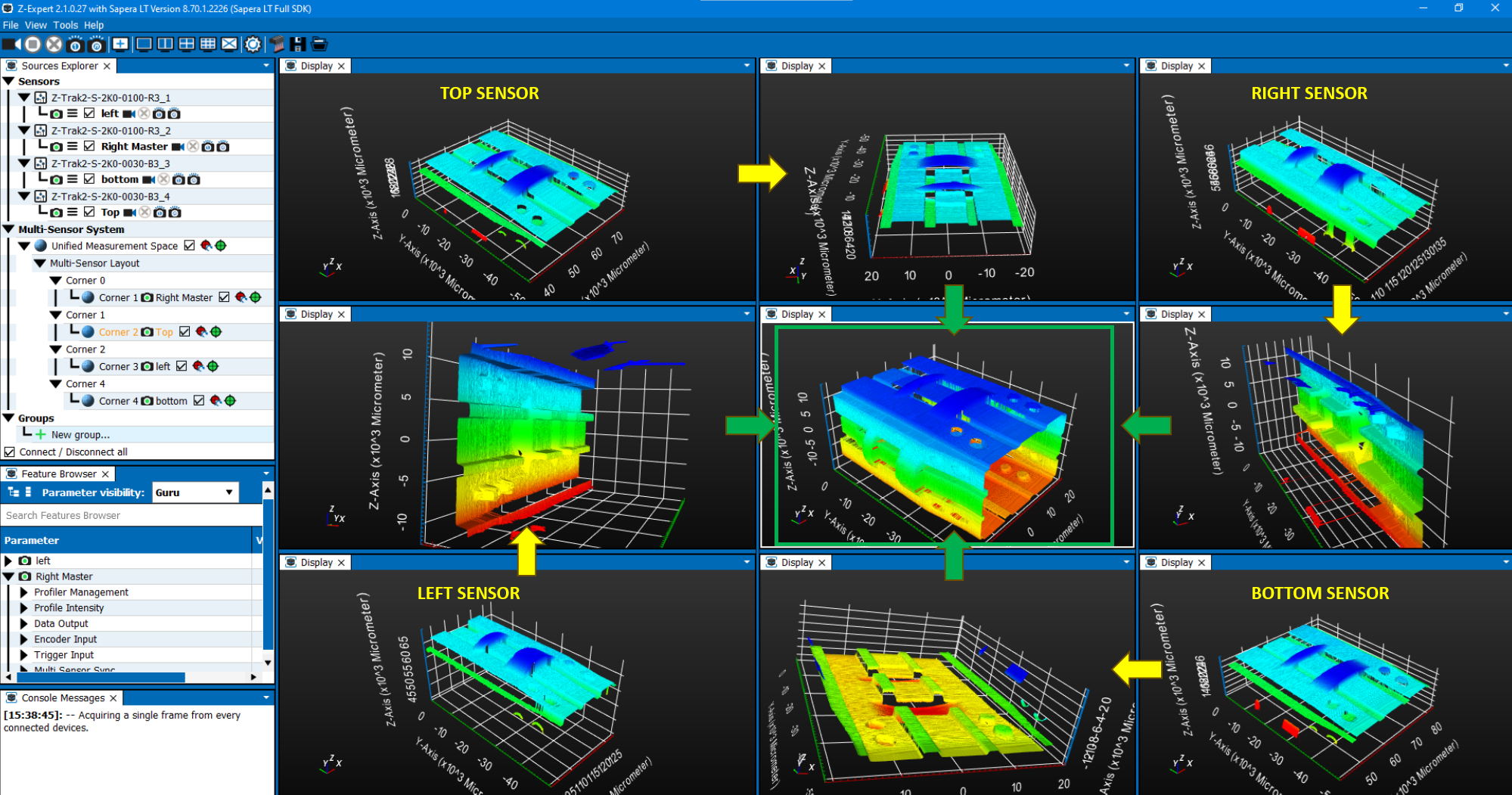
Task: Toggle the Top sensor checkbox
Action: pyautogui.click(x=89, y=213)
